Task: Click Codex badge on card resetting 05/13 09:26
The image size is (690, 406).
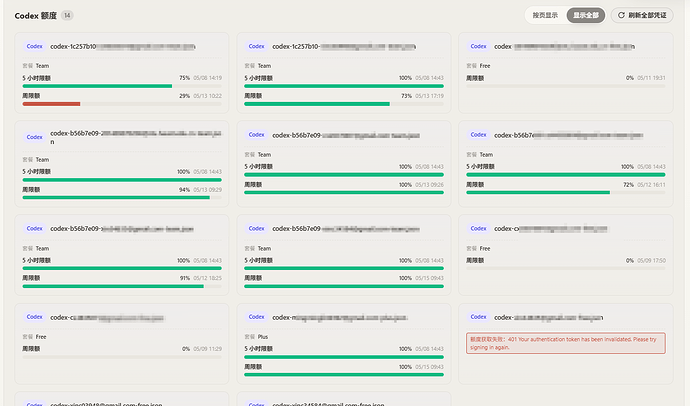Action: (256, 135)
